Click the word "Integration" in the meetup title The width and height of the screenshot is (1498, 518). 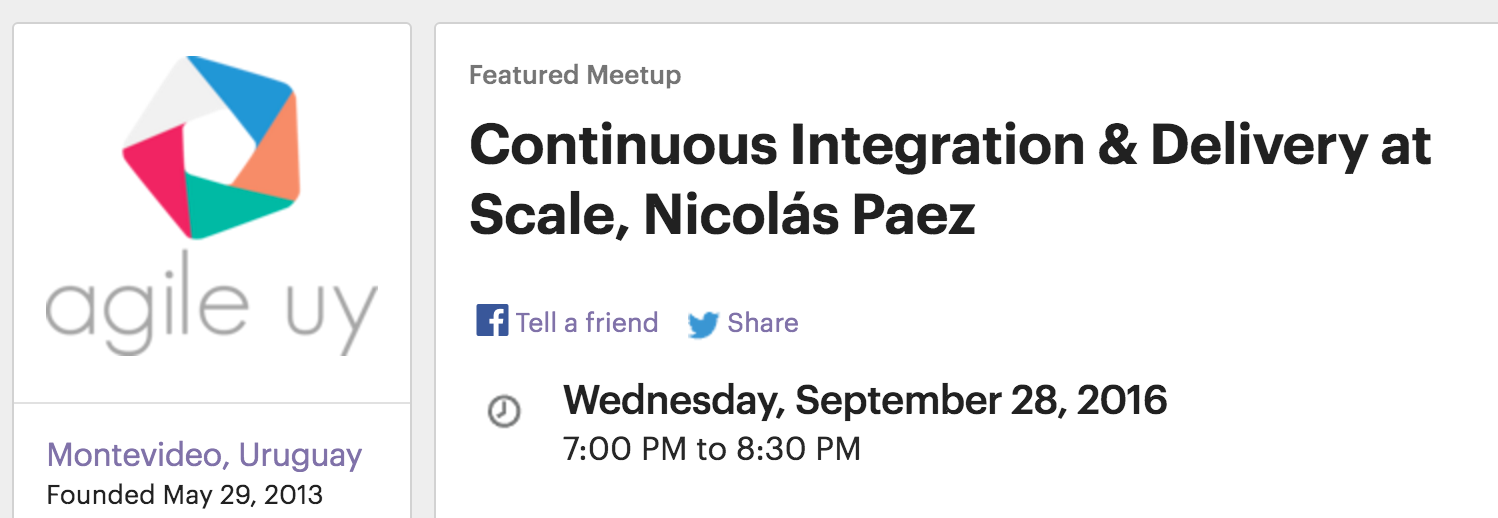937,146
